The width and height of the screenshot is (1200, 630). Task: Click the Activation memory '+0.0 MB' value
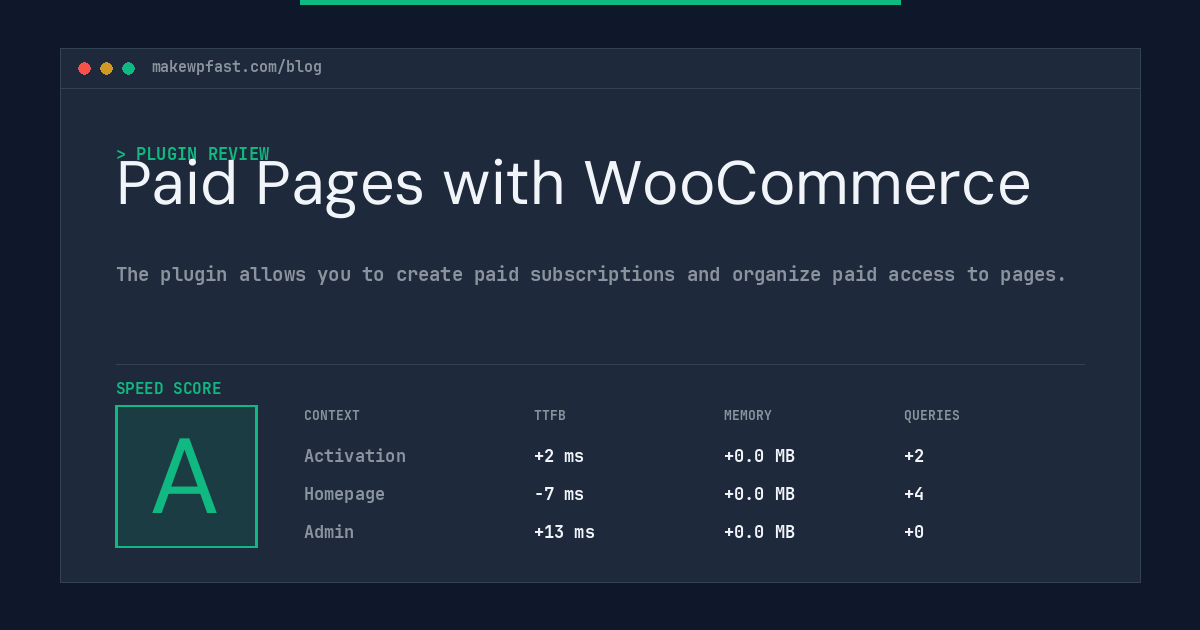coord(759,456)
